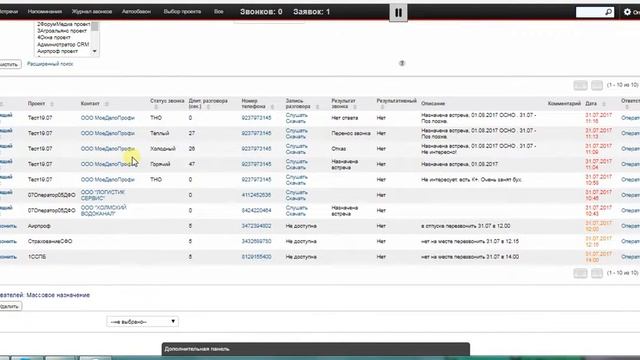This screenshot has height=360, width=640.
Task: Click Слушать in the Горячий row
Action: tap(296, 162)
